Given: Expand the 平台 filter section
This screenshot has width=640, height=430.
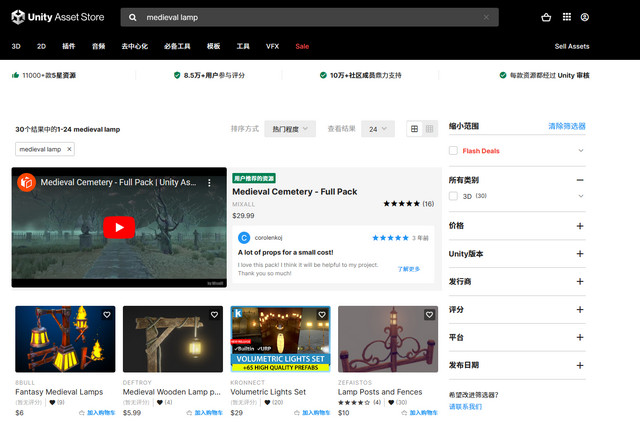Looking at the screenshot, I should pyautogui.click(x=580, y=337).
